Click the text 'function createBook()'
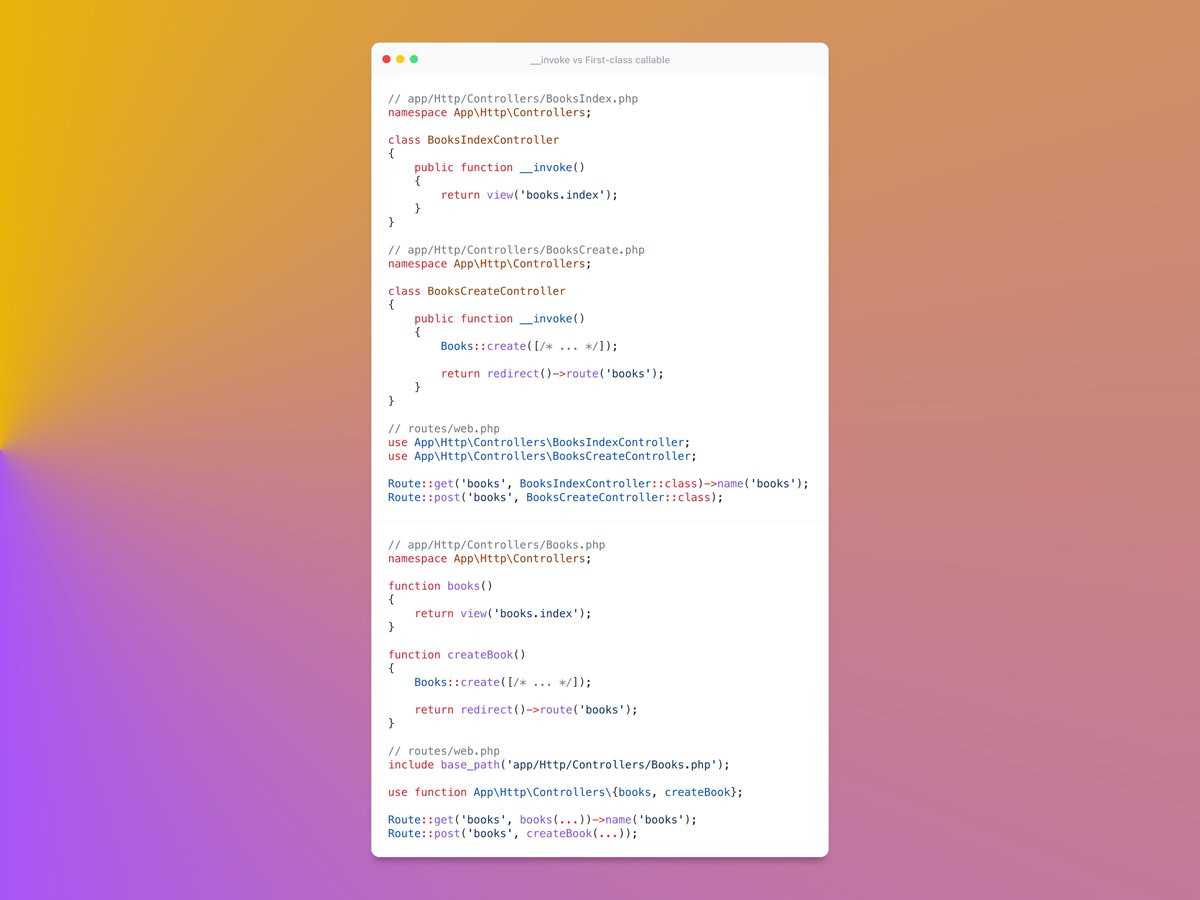The height and width of the screenshot is (900, 1200). pyautogui.click(x=457, y=655)
